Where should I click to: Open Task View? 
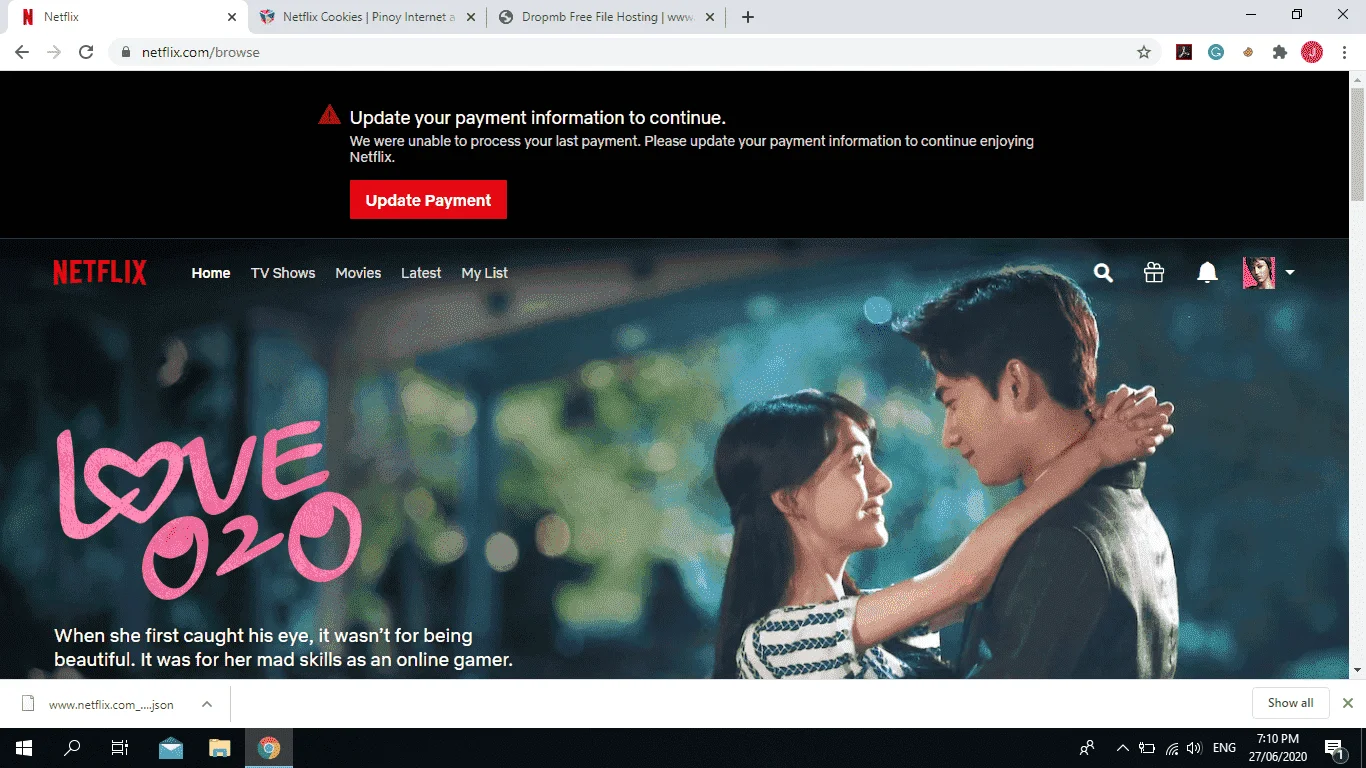click(x=120, y=748)
